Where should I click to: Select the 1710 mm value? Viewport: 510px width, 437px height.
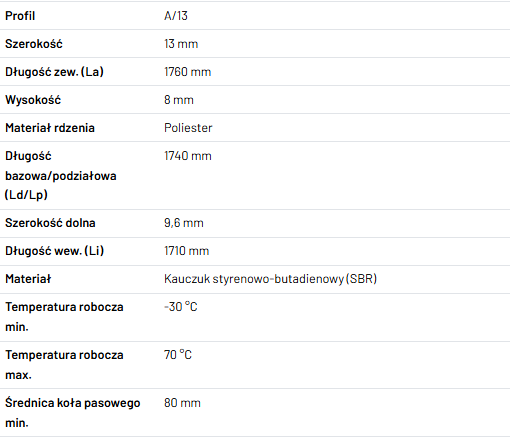click(x=186, y=251)
